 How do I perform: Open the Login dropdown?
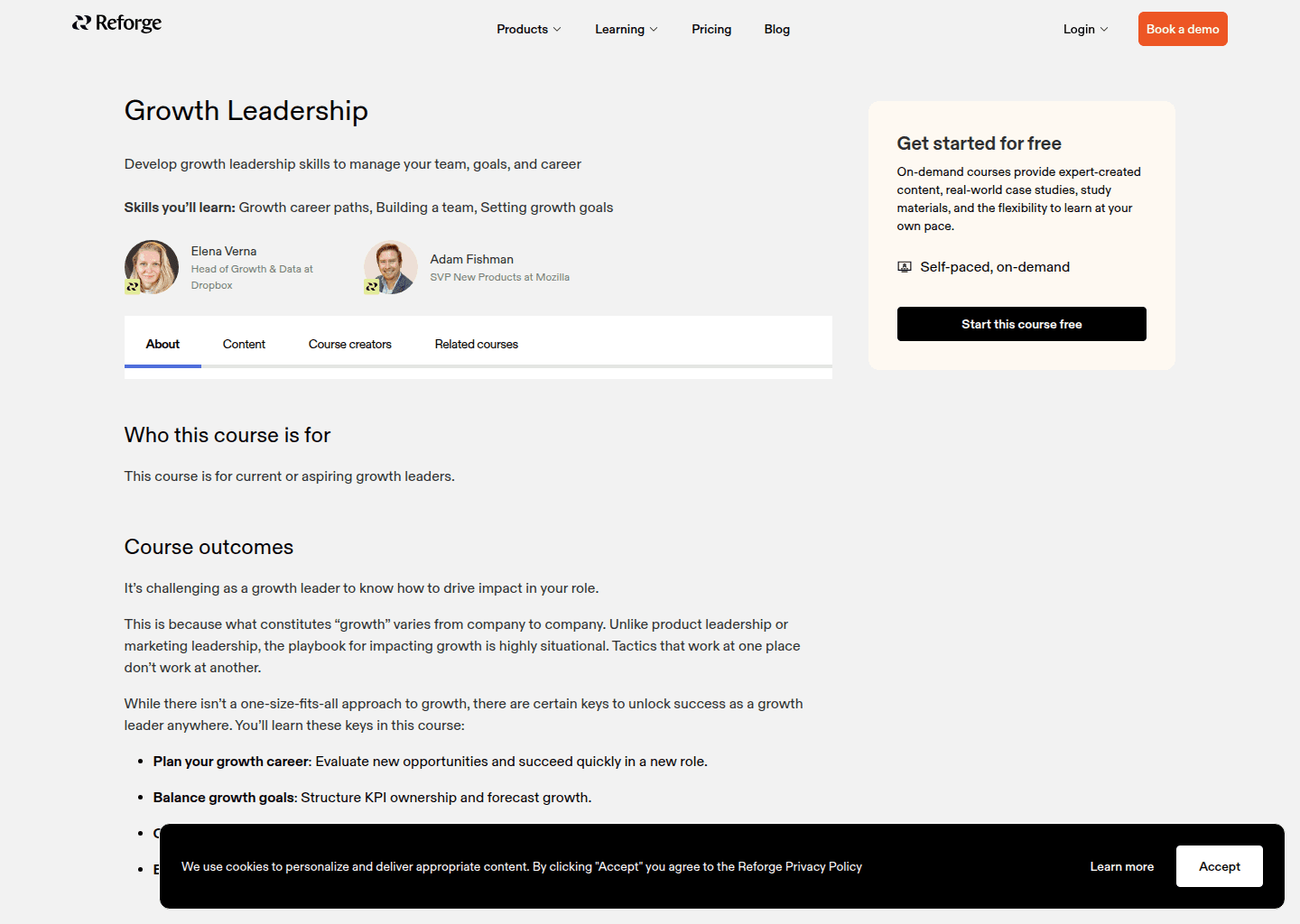coord(1084,29)
